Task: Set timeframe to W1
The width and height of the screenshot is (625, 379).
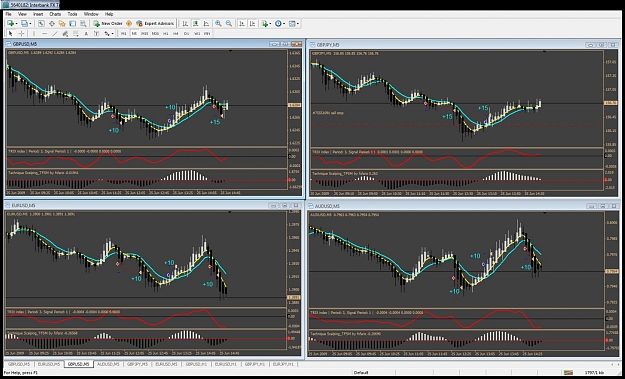Action: (x=197, y=34)
